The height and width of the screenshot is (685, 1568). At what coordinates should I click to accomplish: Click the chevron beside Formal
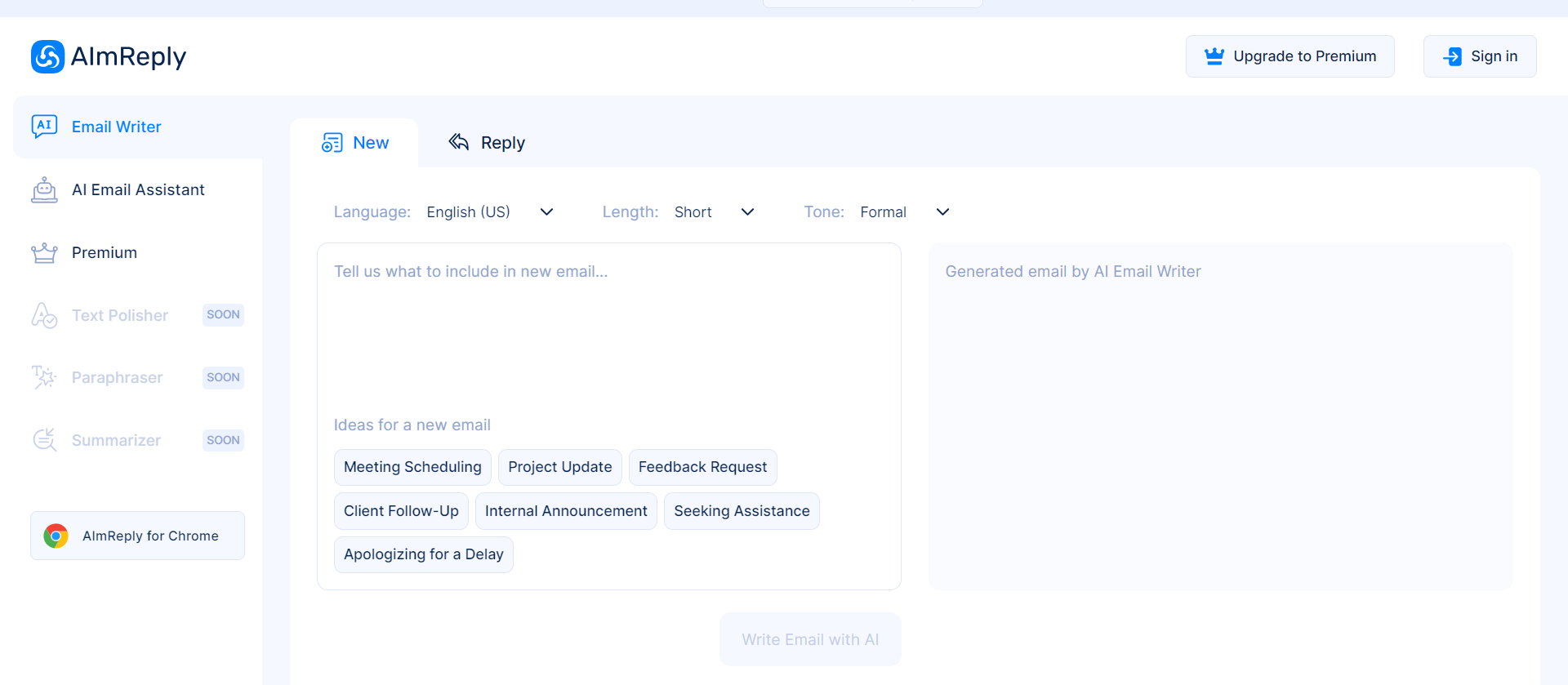click(x=942, y=212)
